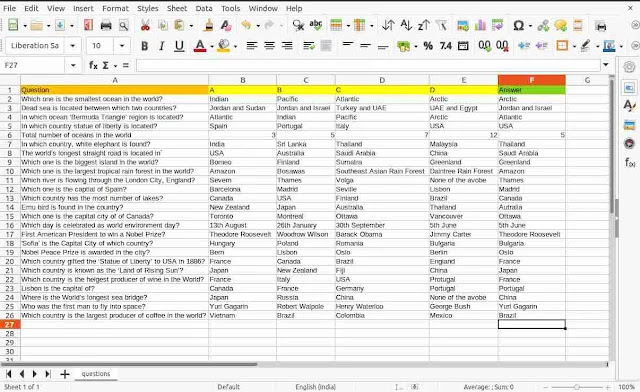This screenshot has height=392, width=640.
Task: Select the questions sheet tab
Action: pyautogui.click(x=96, y=374)
